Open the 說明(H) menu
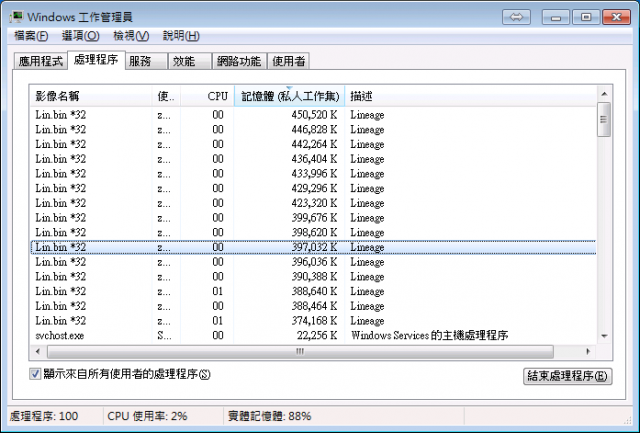This screenshot has width=640, height=433. 181,36
